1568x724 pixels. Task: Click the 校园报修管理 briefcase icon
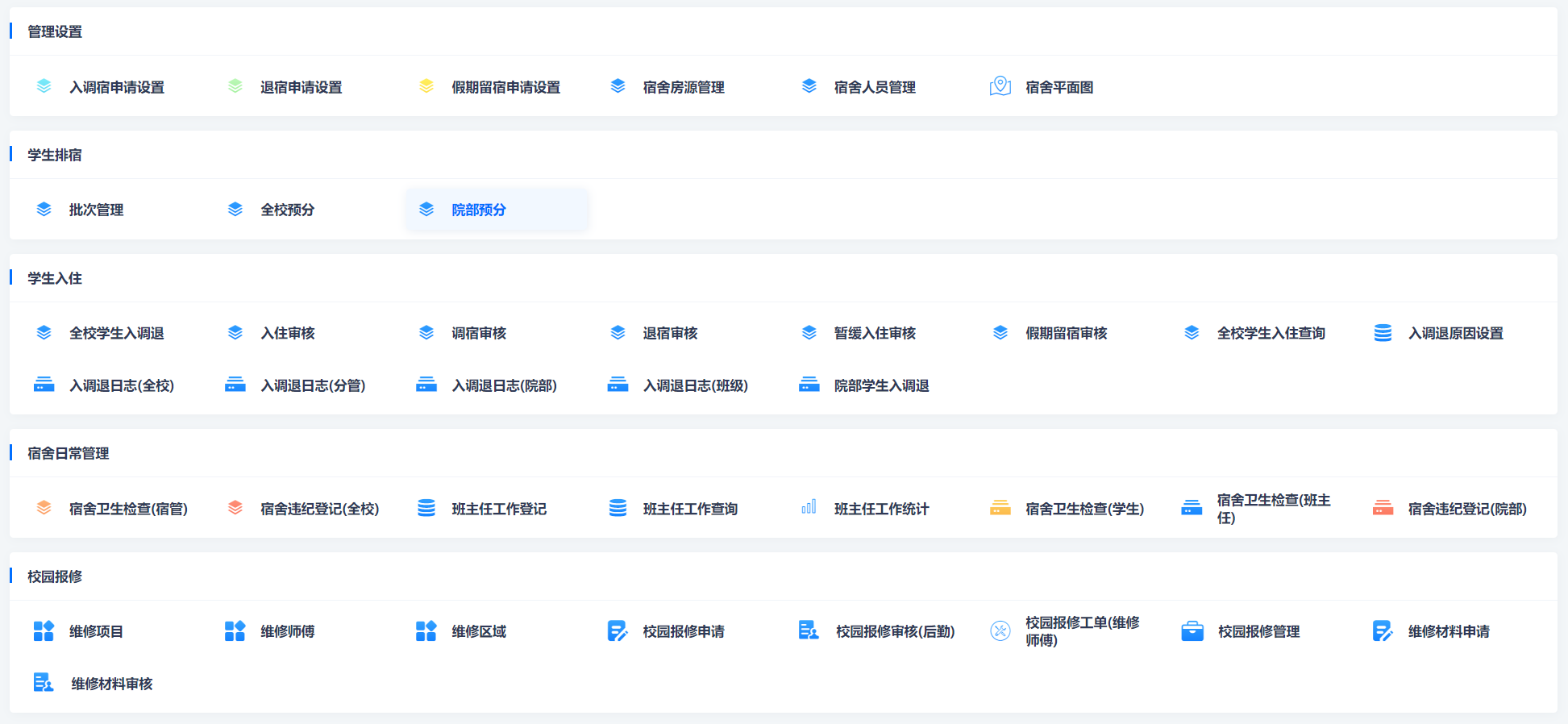coord(1192,631)
